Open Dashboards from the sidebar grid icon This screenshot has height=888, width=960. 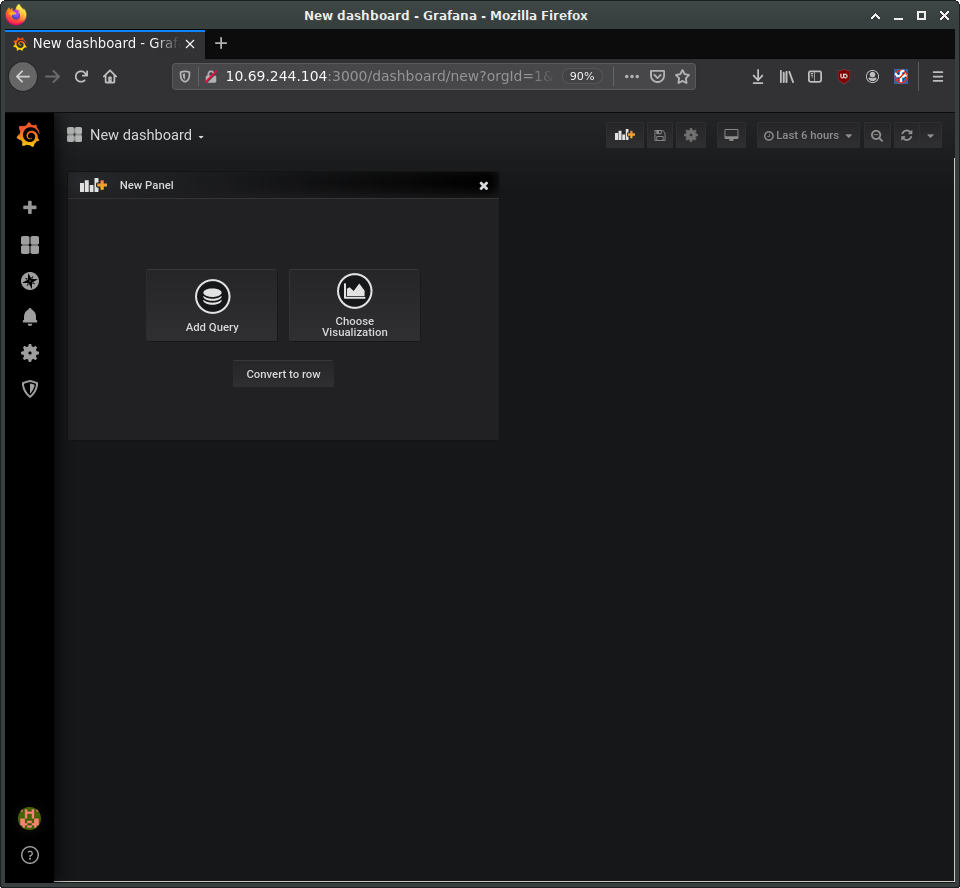(x=29, y=245)
